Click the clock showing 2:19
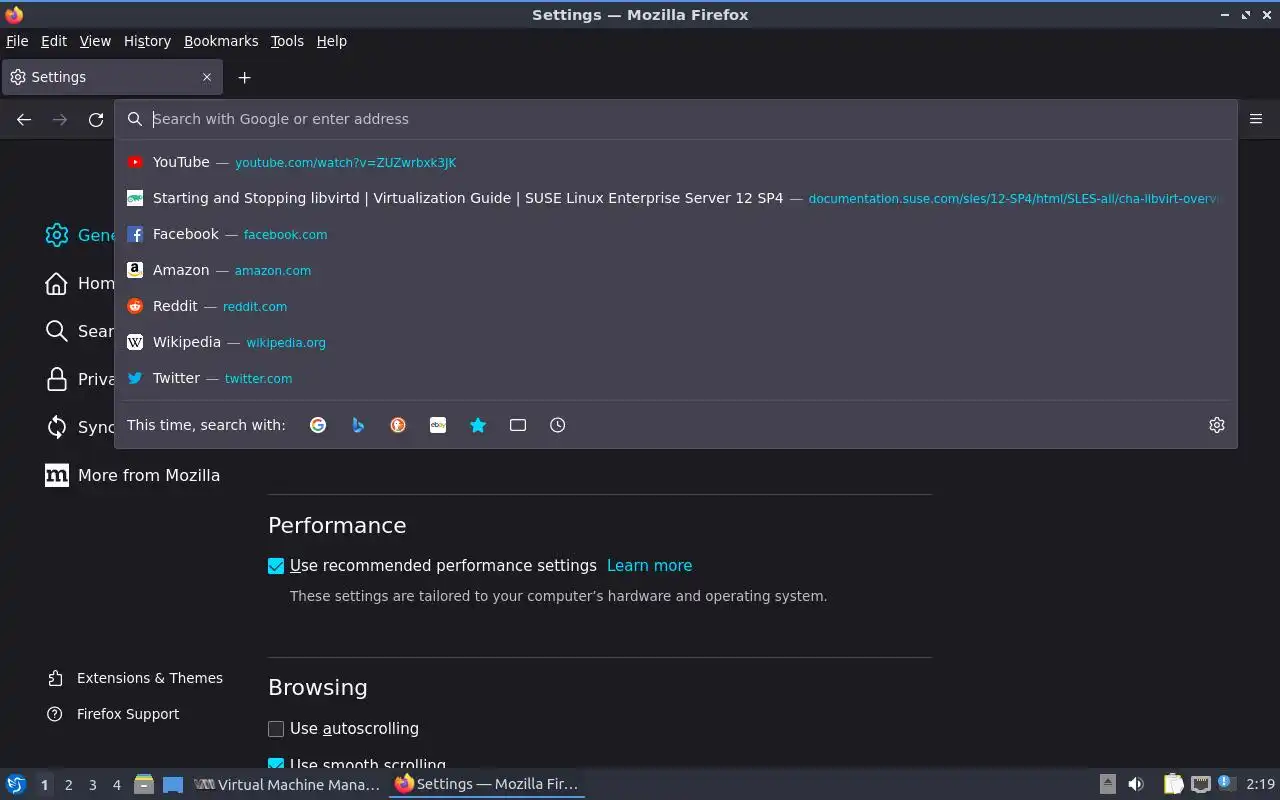This screenshot has height=800, width=1280. click(x=1260, y=784)
